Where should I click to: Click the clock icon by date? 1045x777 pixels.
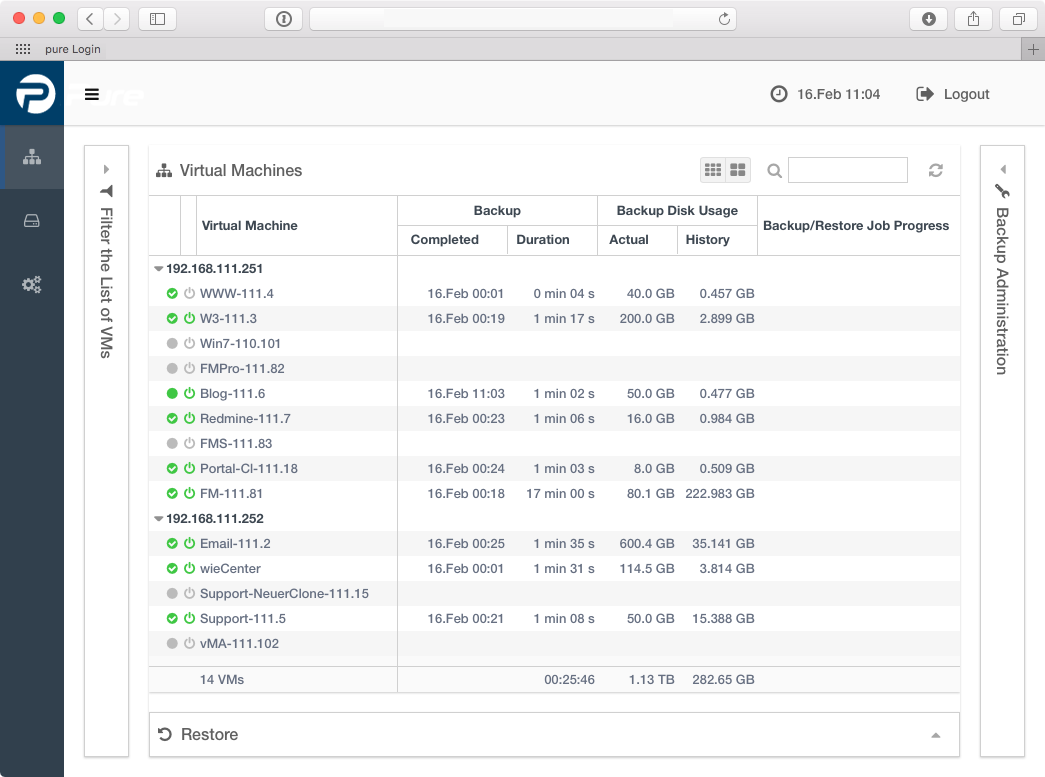778,94
